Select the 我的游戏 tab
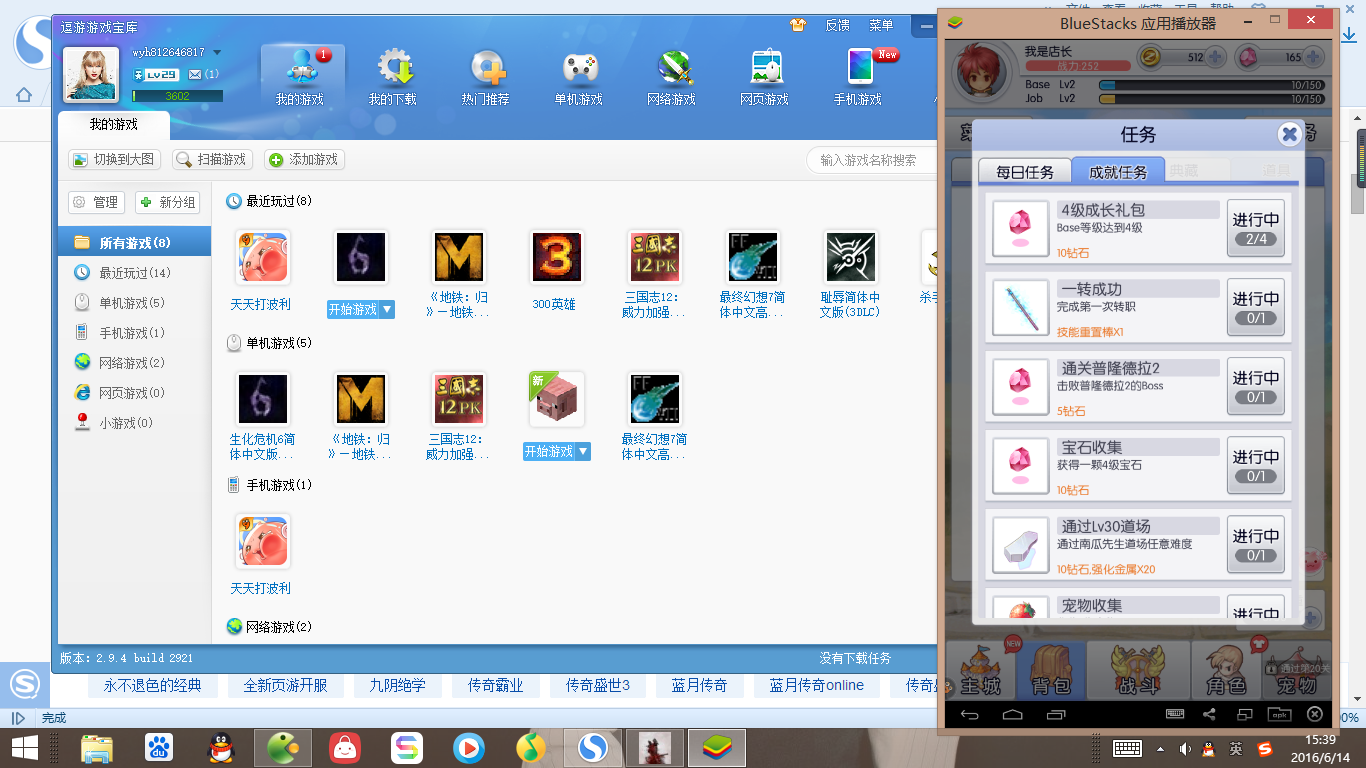This screenshot has width=1366, height=768. [x=114, y=125]
